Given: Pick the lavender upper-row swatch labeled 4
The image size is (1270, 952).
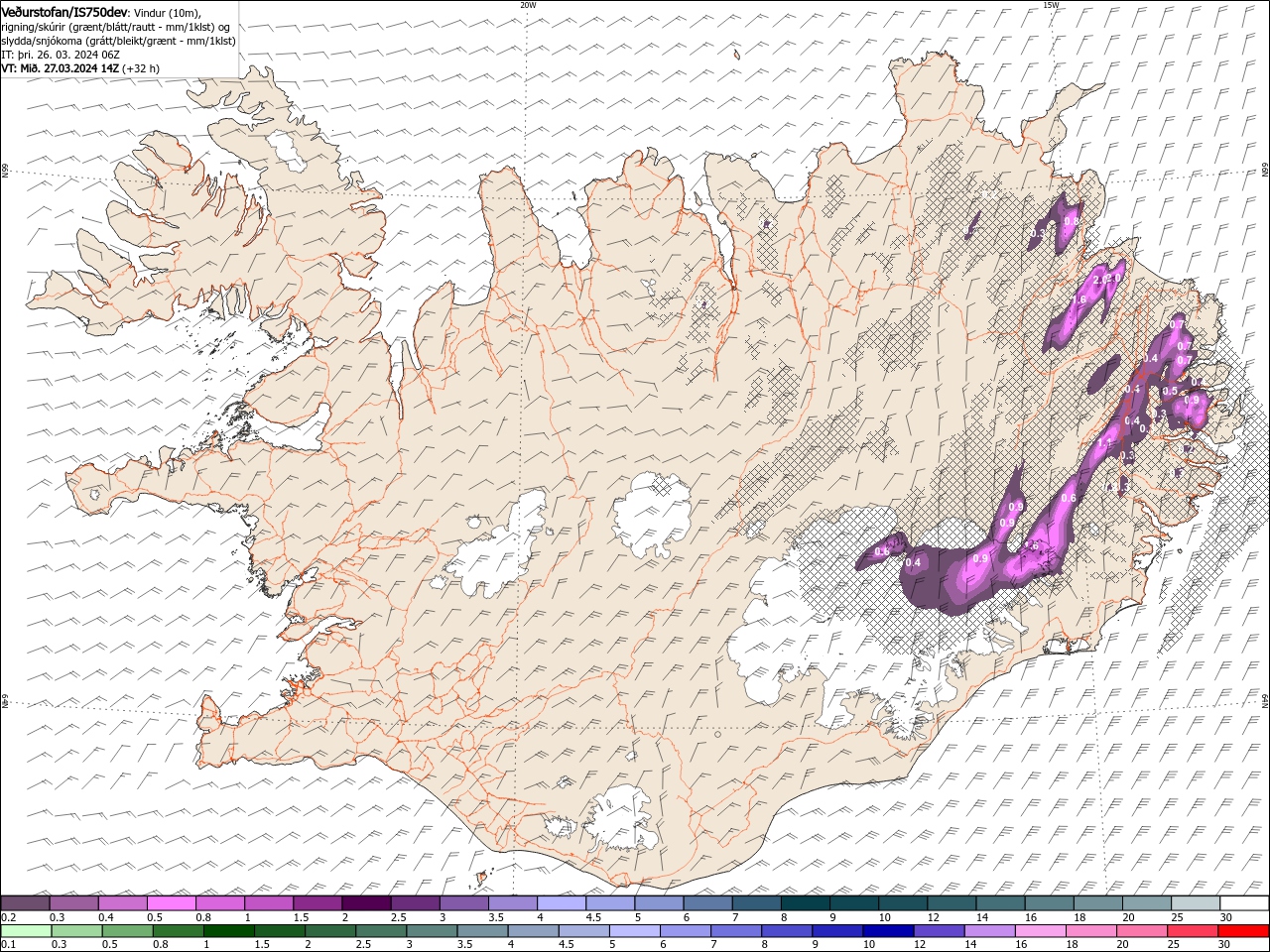Looking at the screenshot, I should click(x=562, y=902).
